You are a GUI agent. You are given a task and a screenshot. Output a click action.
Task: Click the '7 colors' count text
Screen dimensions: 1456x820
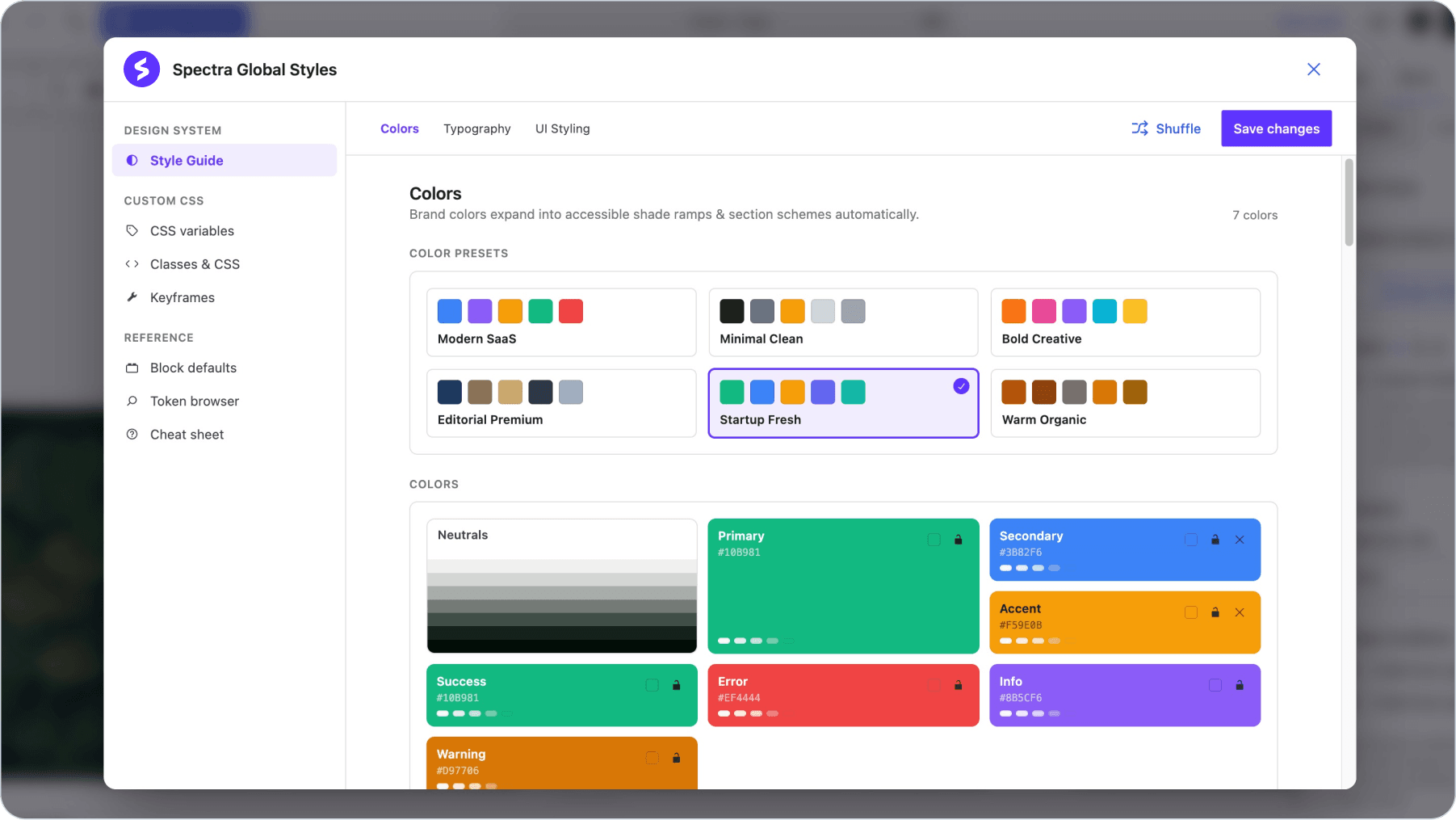coord(1255,215)
